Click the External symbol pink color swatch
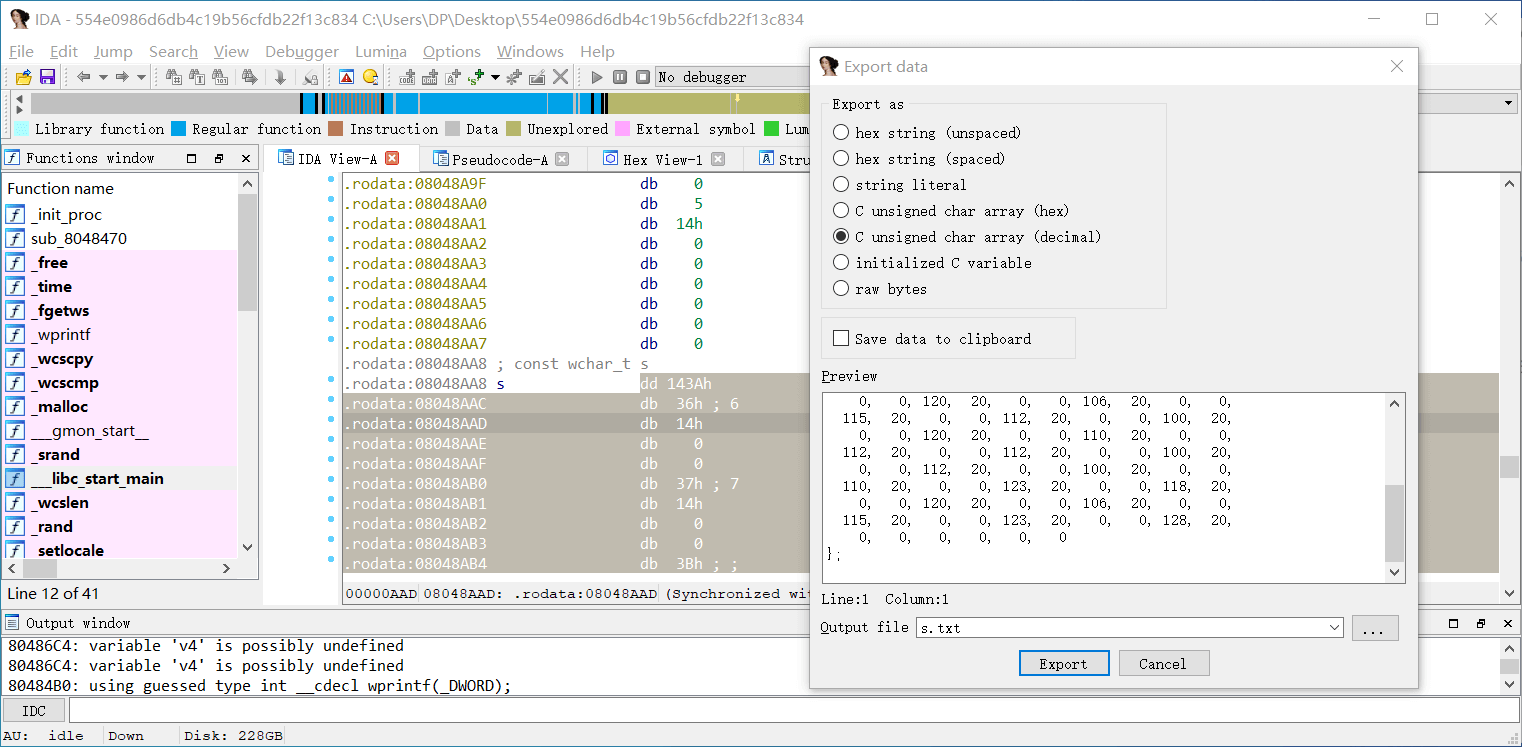Viewport: 1522px width, 747px height. [622, 129]
